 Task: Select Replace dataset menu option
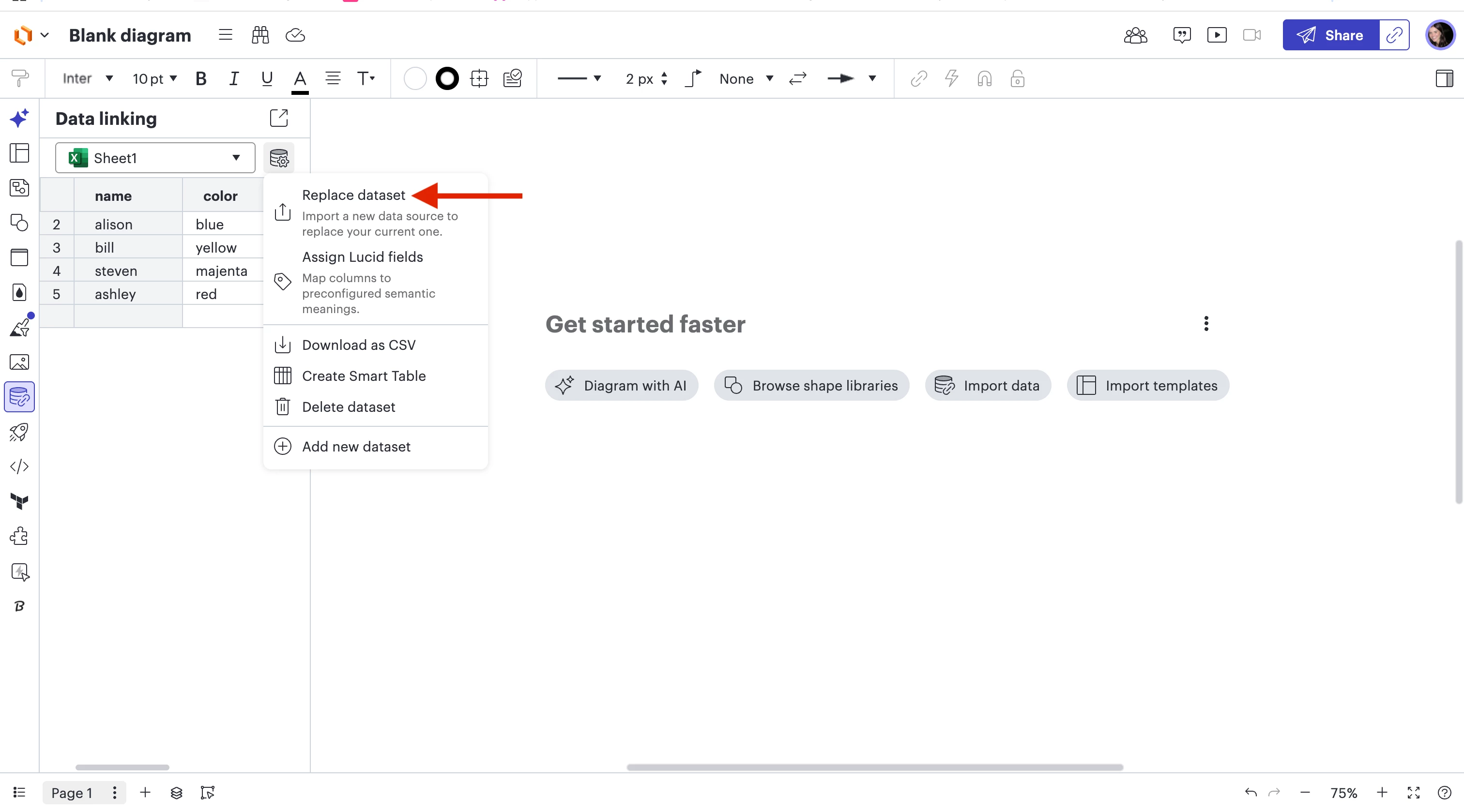coord(353,195)
